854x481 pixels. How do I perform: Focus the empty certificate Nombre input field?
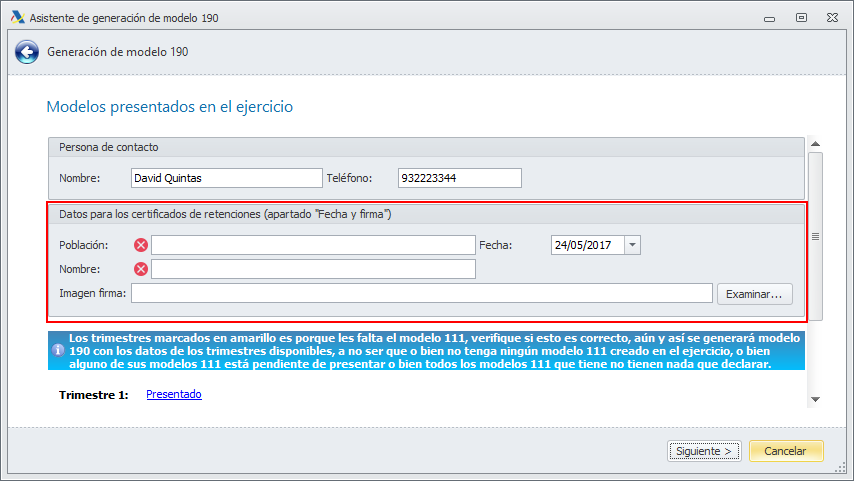(313, 269)
